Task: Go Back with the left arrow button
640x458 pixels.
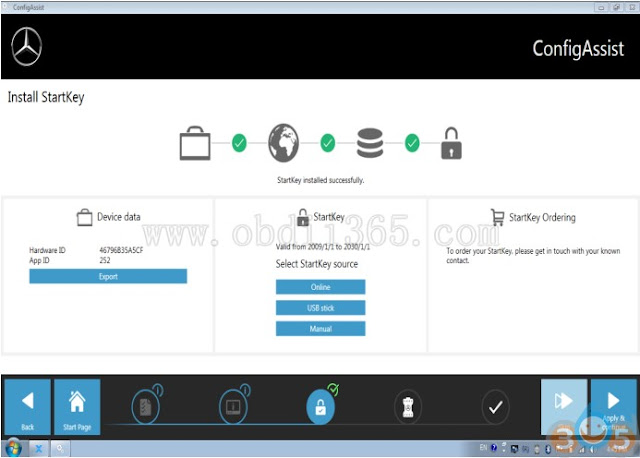Action: [27, 407]
